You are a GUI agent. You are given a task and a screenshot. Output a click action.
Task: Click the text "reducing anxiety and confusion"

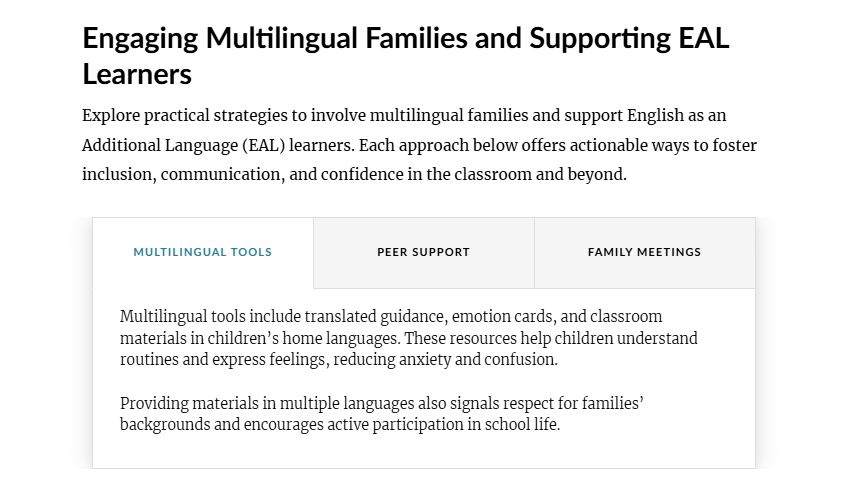[445, 360]
